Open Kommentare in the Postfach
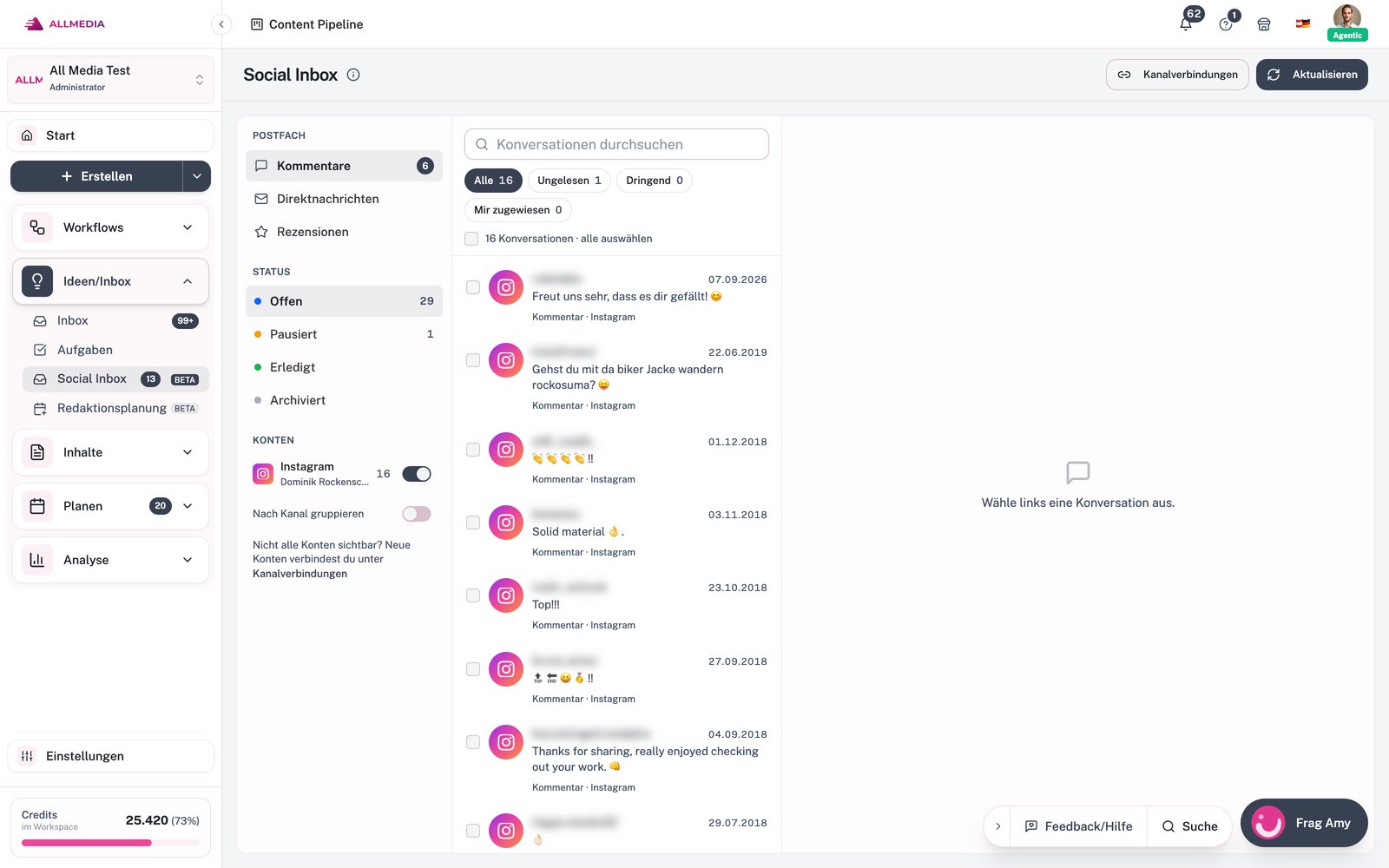This screenshot has height=868, width=1389. point(344,166)
